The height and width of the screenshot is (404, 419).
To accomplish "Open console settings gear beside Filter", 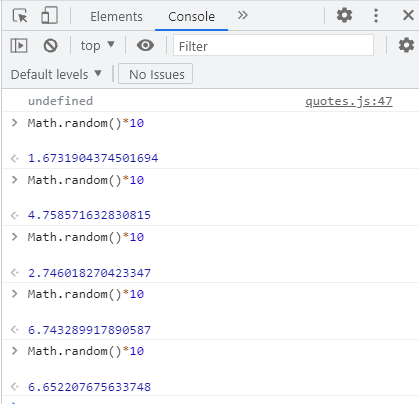I will point(406,45).
